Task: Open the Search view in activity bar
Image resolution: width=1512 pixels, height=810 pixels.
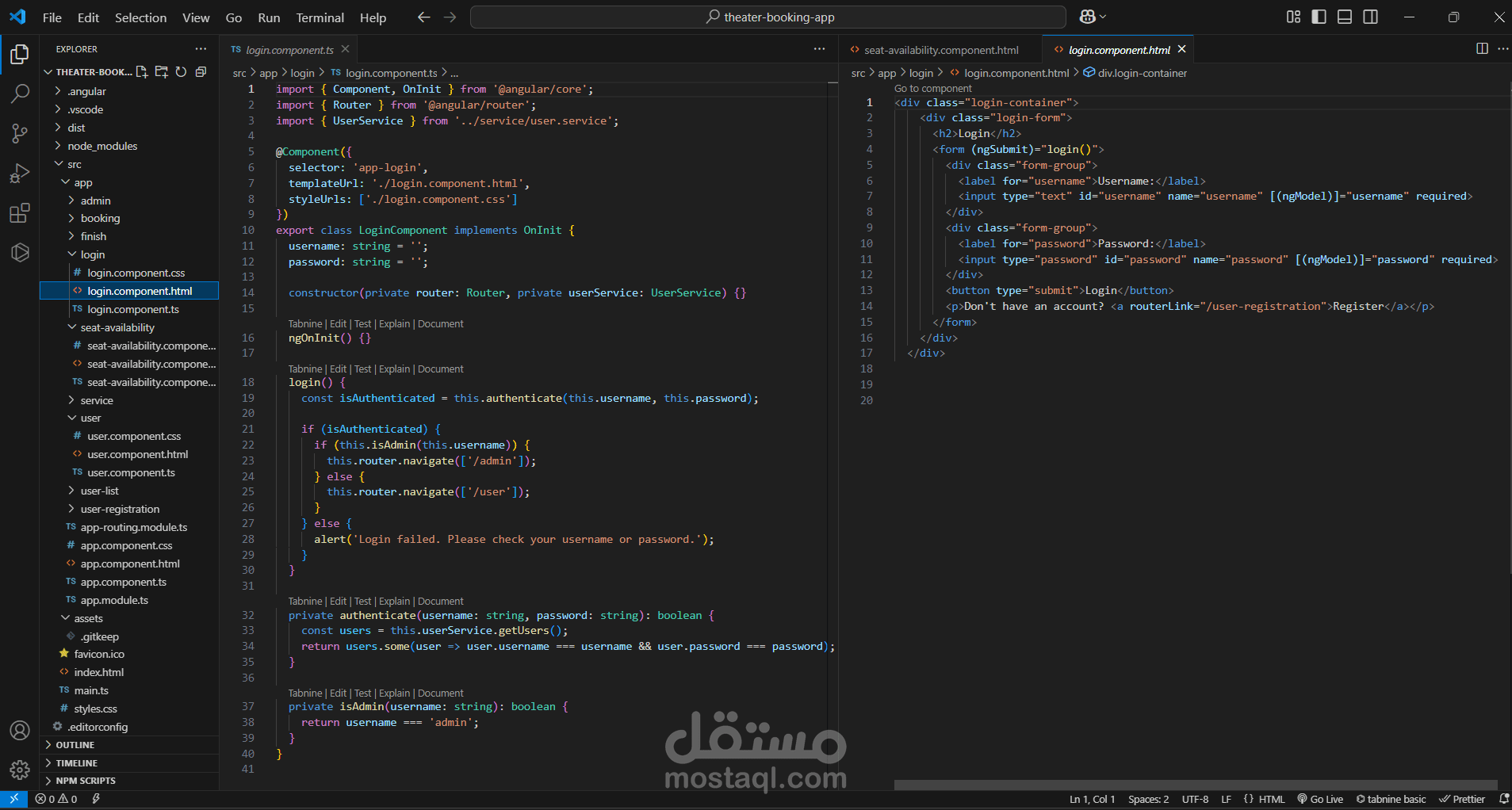Action: coord(20,94)
